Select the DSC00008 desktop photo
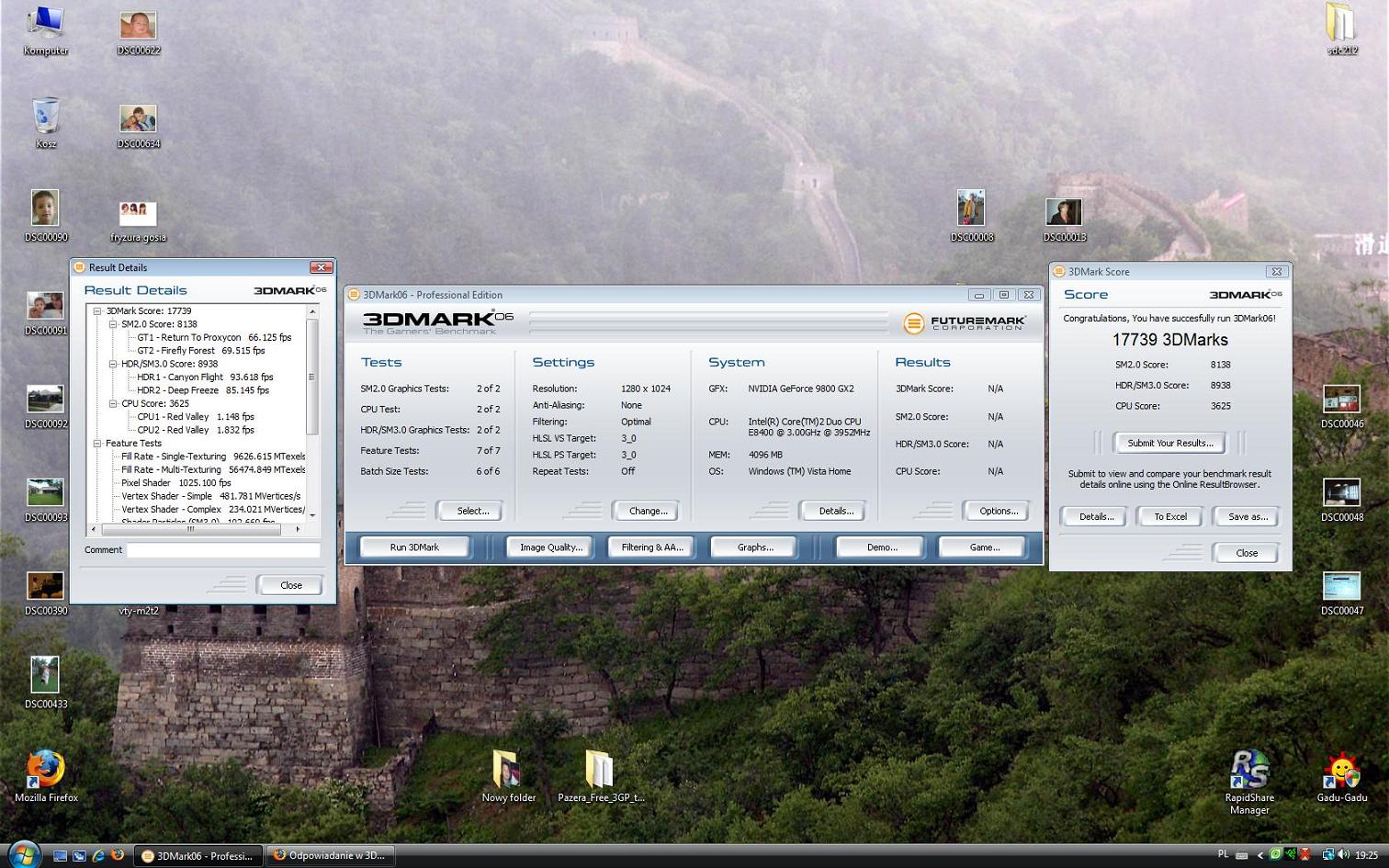1389x868 pixels. pyautogui.click(x=972, y=216)
